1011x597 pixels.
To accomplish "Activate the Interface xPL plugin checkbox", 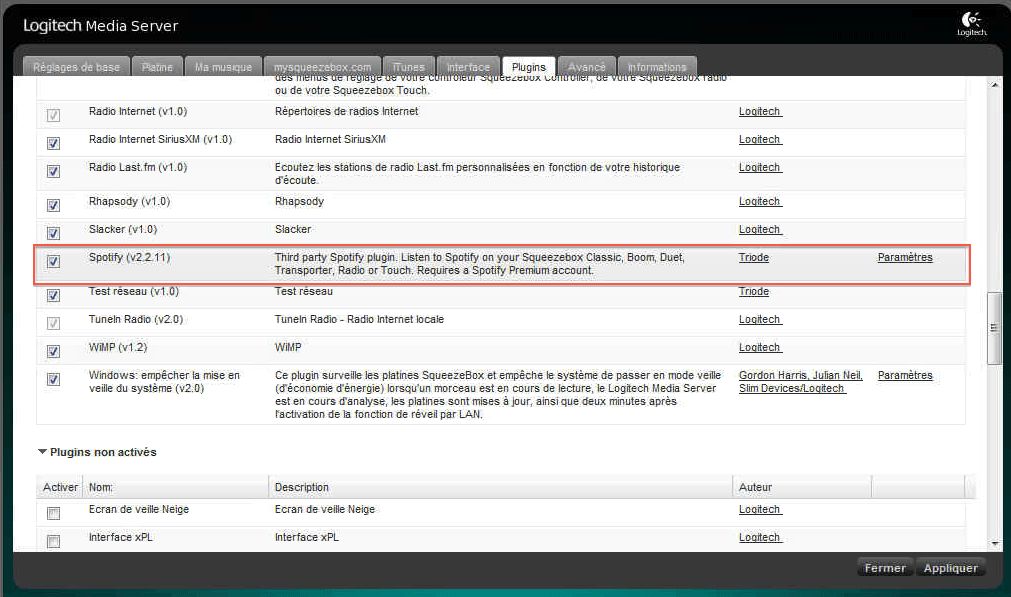I will click(54, 541).
